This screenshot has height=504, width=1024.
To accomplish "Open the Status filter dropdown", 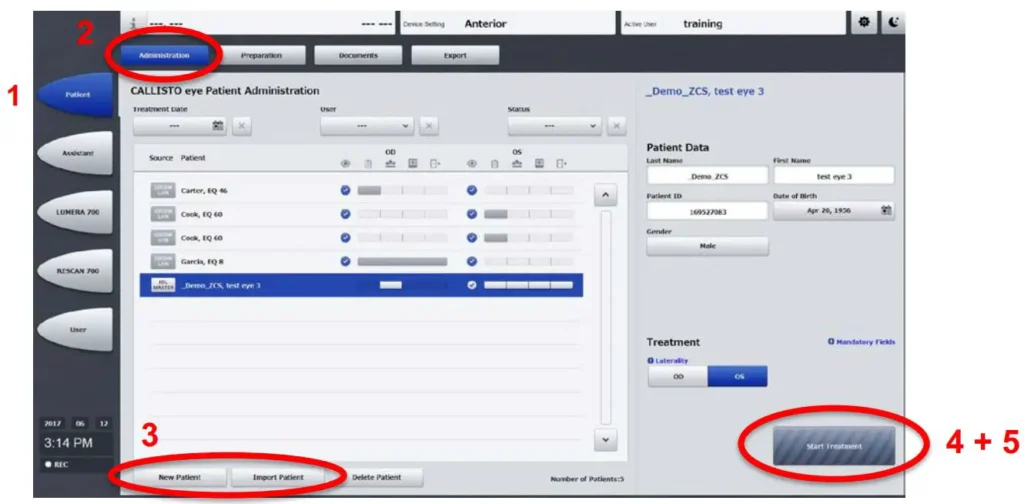I will 555,126.
